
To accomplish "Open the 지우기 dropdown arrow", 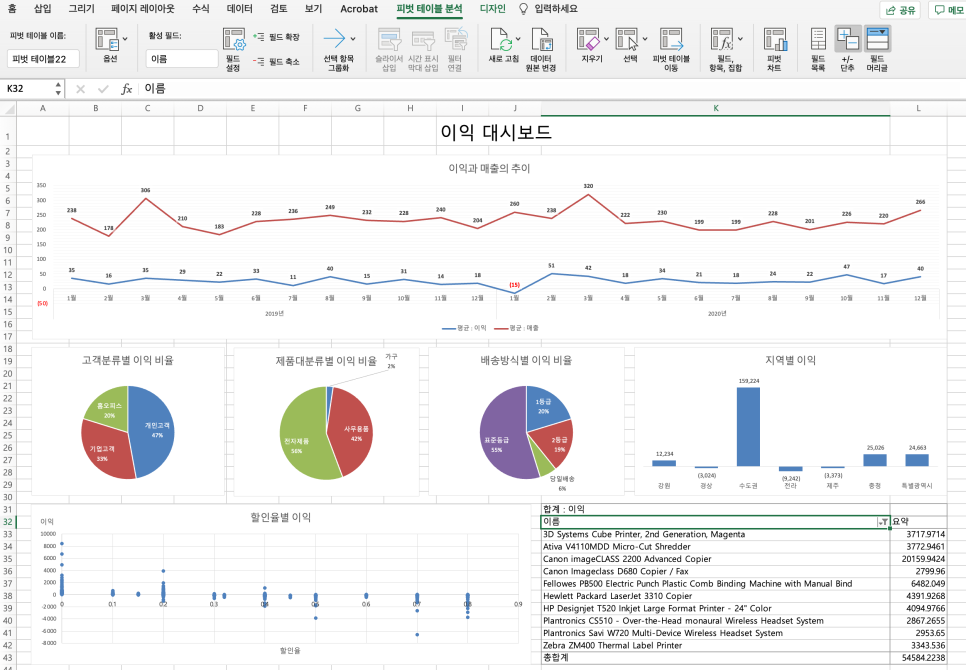I will pos(606,39).
